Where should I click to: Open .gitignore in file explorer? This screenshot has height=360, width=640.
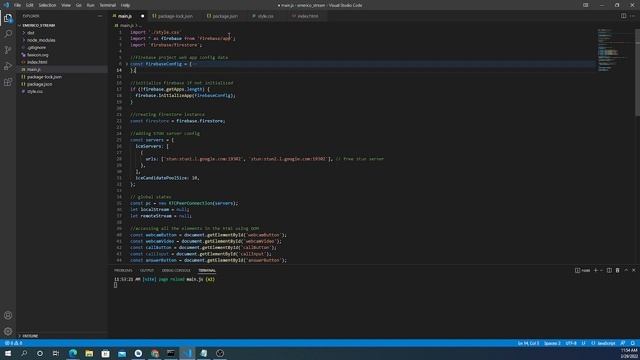36,47
